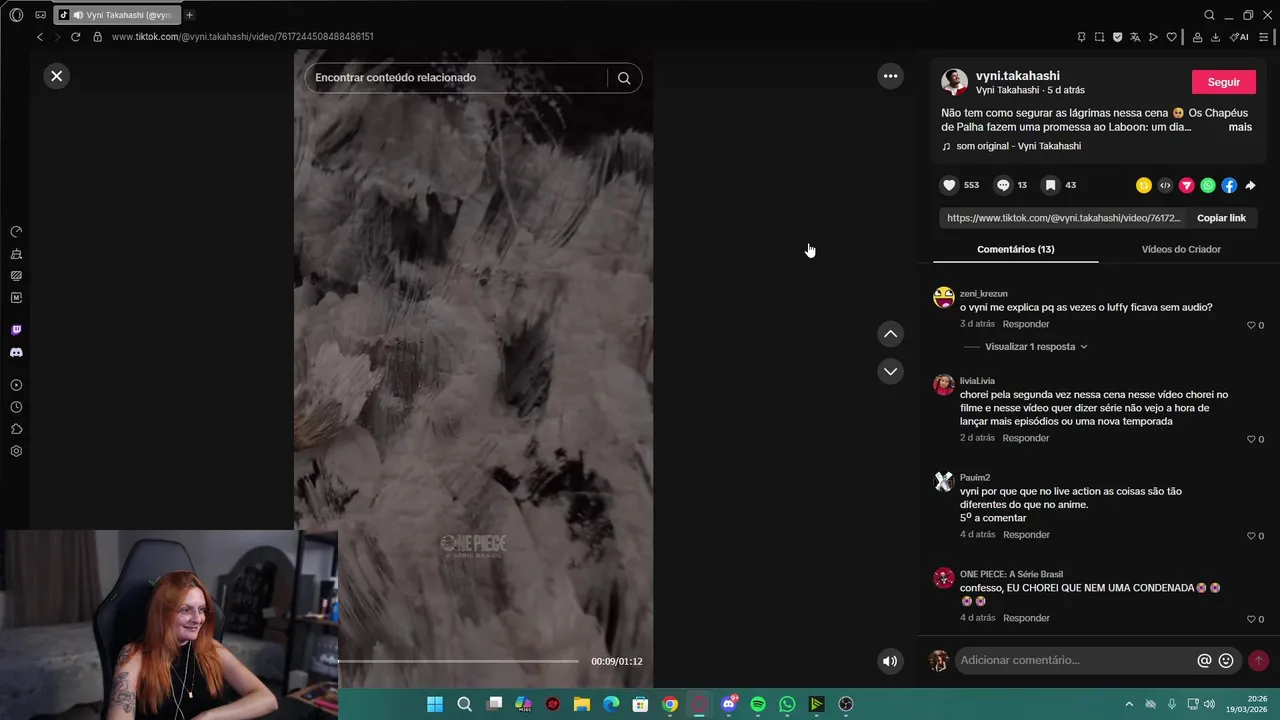Image resolution: width=1280 pixels, height=720 pixels.
Task: Open 'som original - Vyni Takahashi' sound link
Action: click(x=1018, y=146)
